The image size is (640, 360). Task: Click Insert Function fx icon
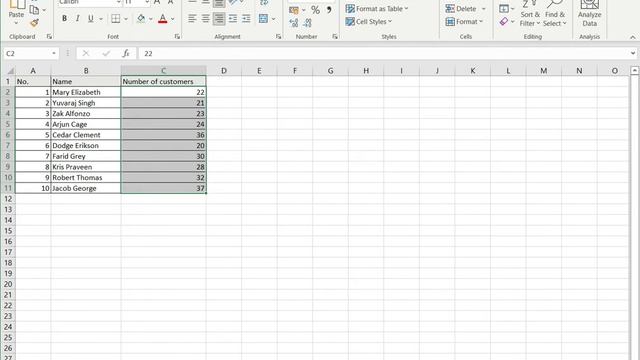(126, 53)
